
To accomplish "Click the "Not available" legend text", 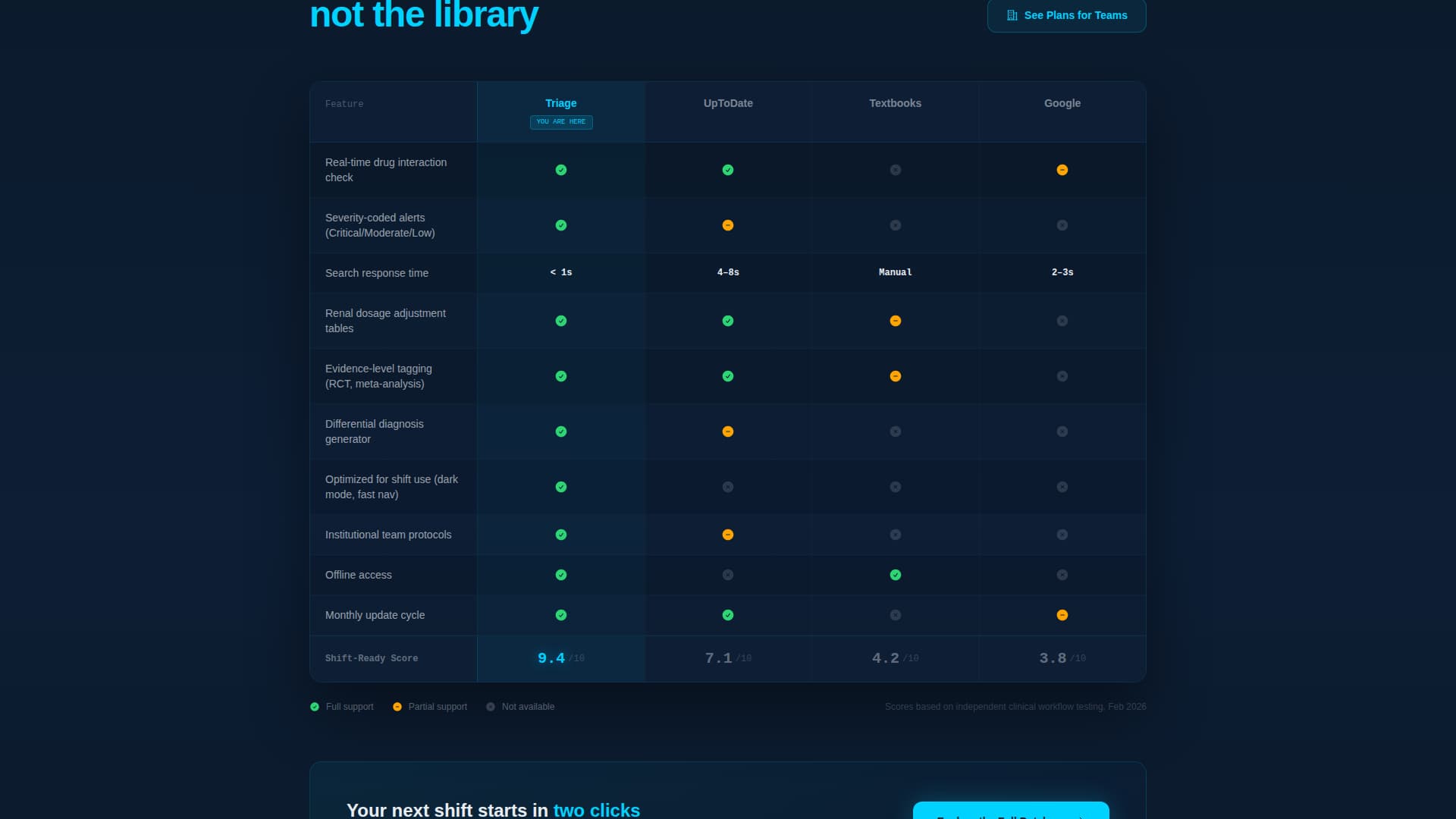I will pos(528,707).
